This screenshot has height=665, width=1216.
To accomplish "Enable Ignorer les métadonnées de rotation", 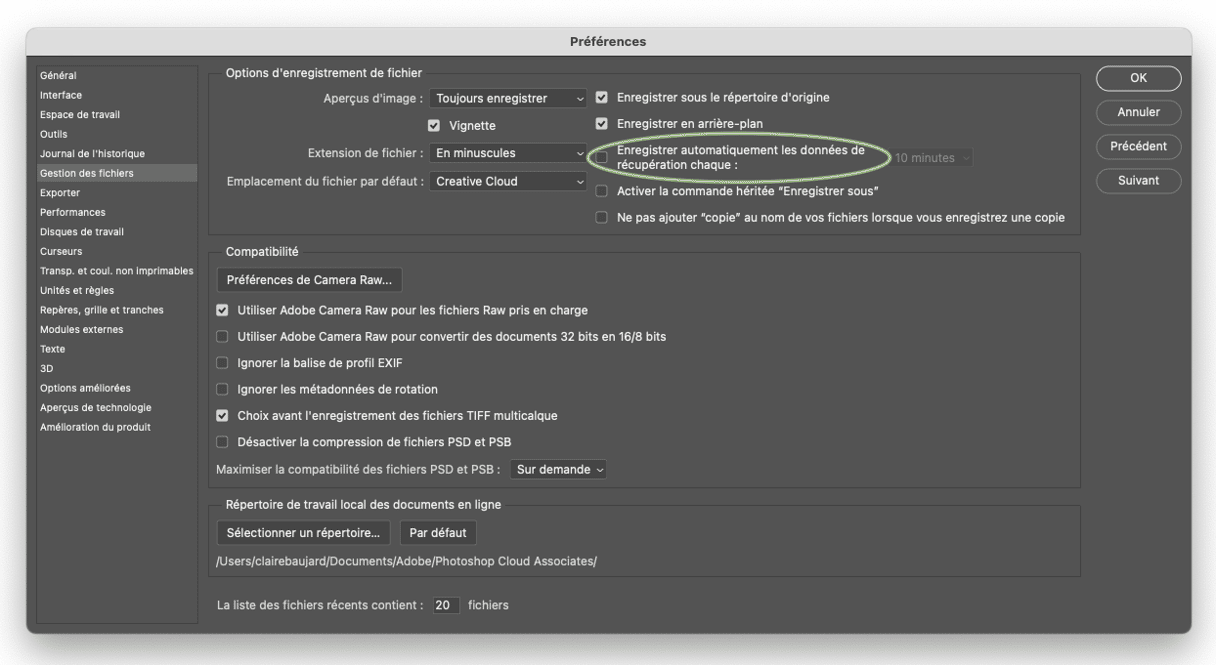I will click(223, 389).
